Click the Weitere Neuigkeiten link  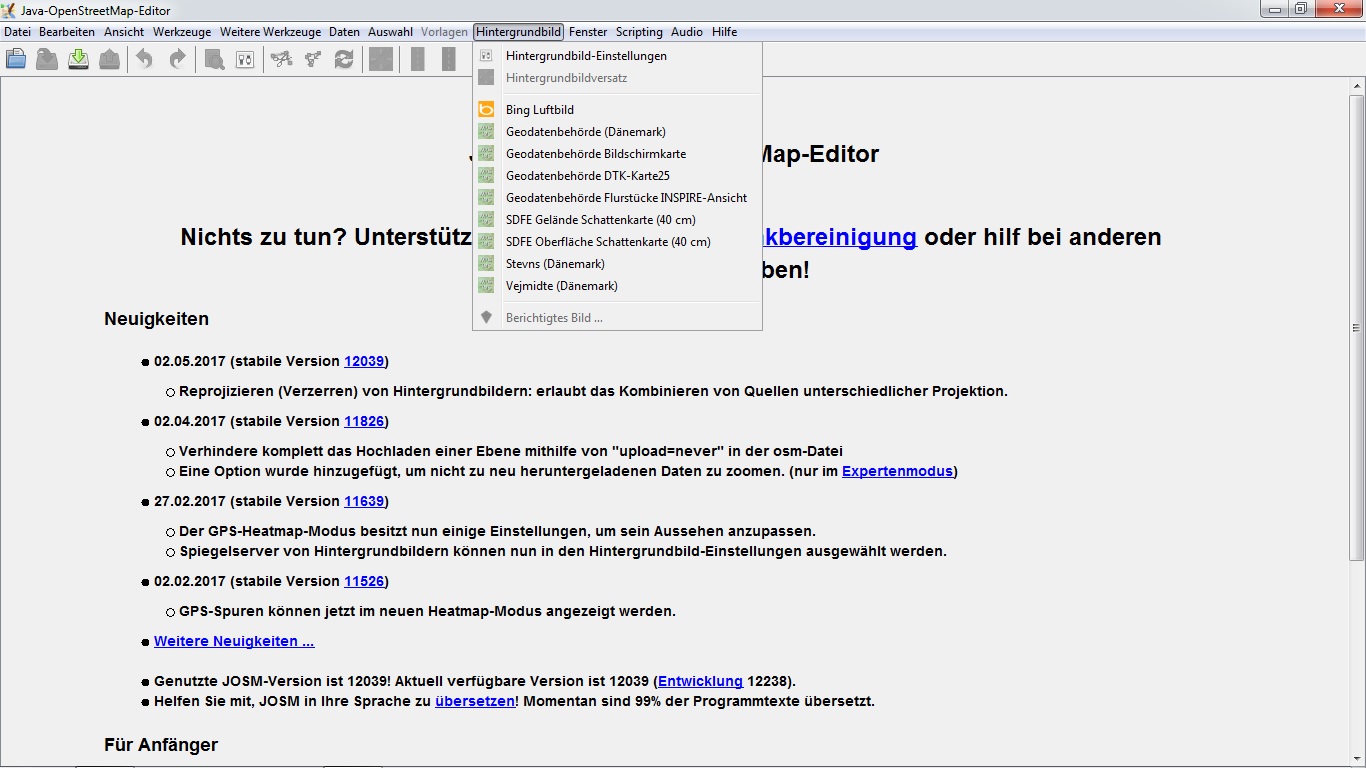234,641
